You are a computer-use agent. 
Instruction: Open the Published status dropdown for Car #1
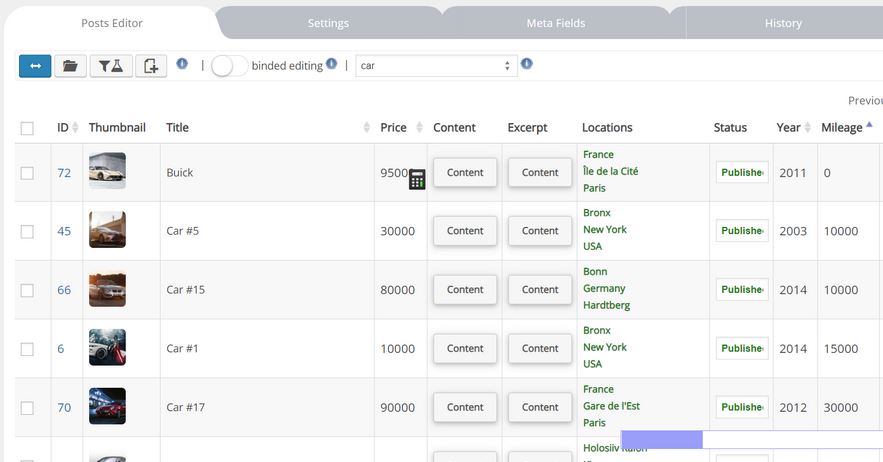pos(742,348)
